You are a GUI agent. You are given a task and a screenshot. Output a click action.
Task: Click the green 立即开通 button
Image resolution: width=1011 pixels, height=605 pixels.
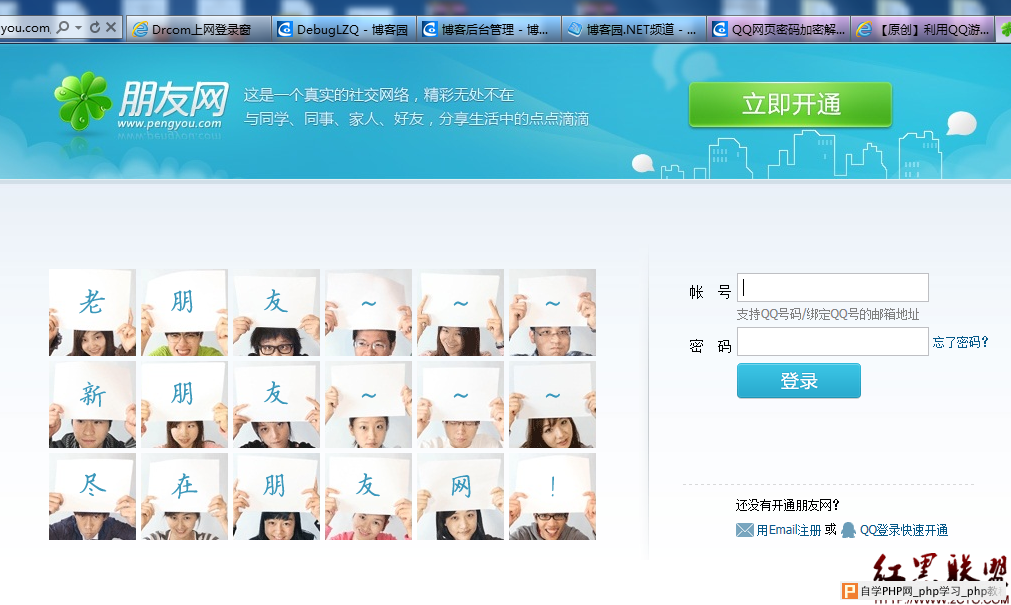[790, 104]
